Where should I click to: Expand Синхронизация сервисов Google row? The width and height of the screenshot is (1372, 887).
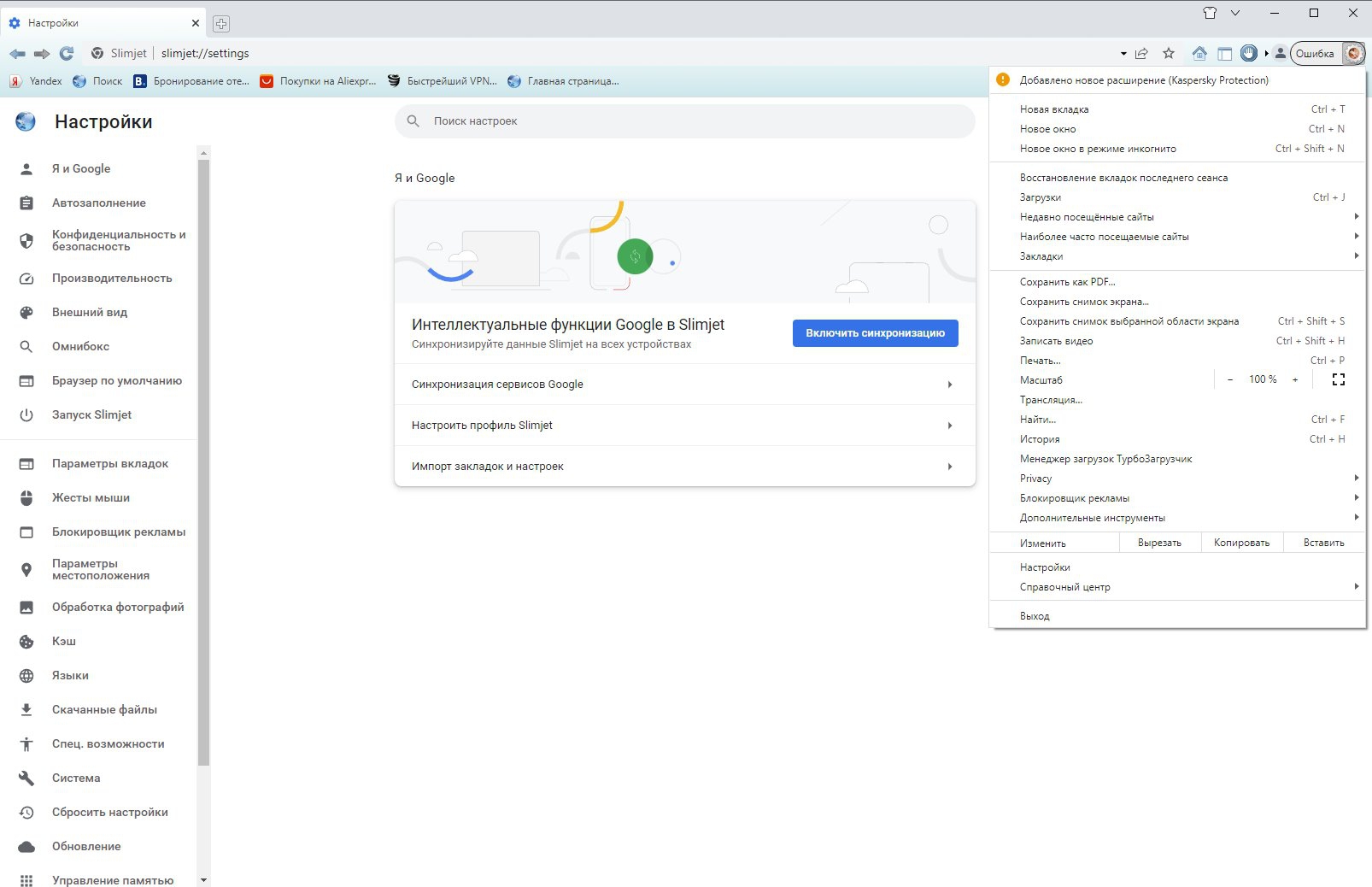tap(684, 385)
